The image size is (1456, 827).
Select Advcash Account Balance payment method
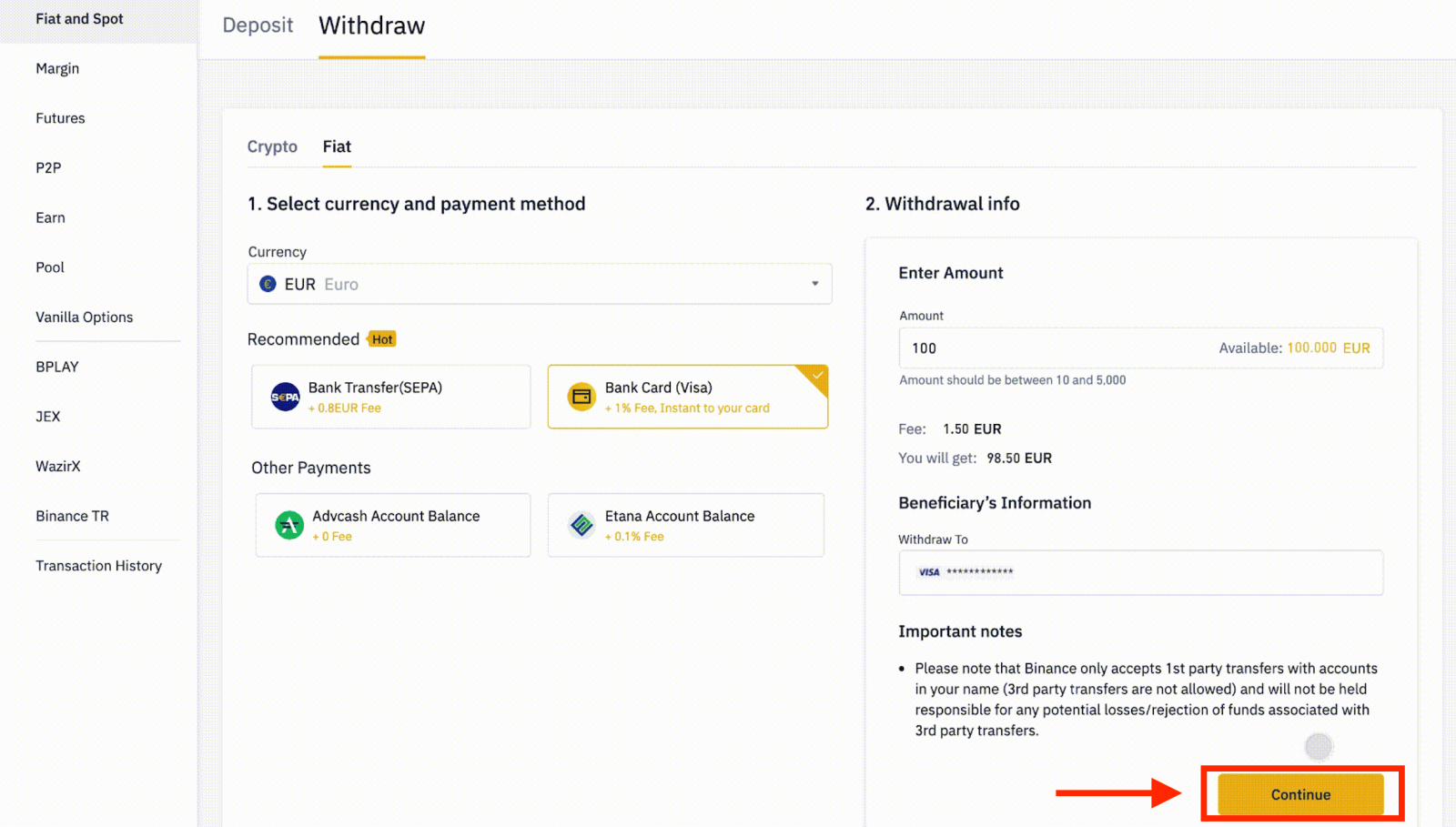392,525
